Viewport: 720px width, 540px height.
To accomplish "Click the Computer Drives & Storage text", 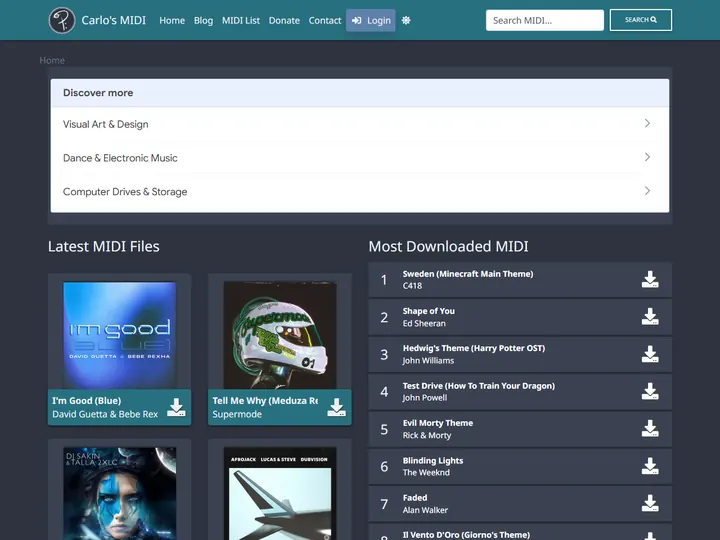I will pyautogui.click(x=125, y=191).
